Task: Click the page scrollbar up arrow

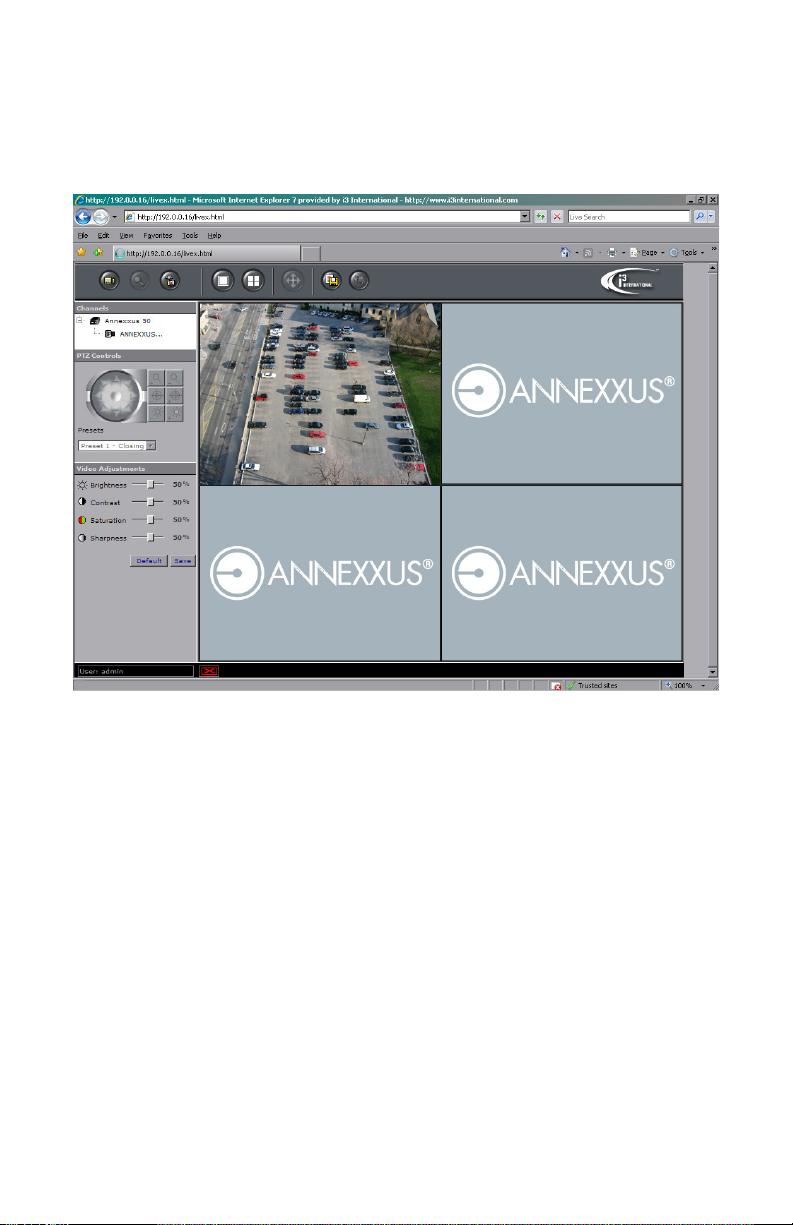Action: 712,269
